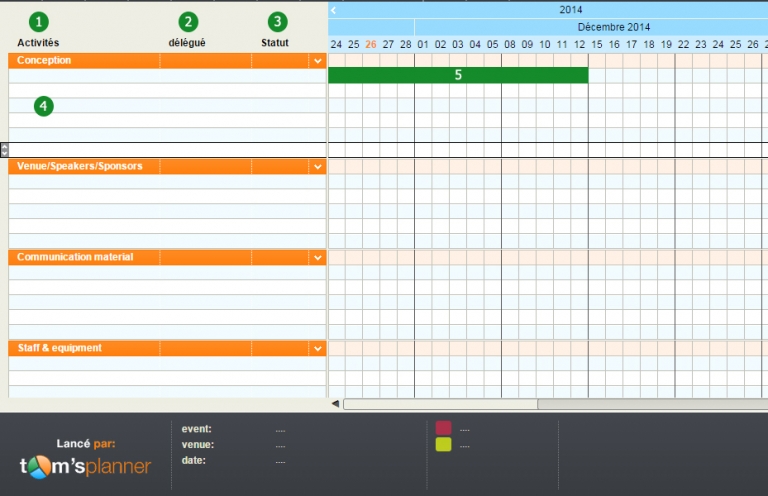Click the timeline's previous-period arrow beside 2014
The height and width of the screenshot is (496, 768).
coord(333,10)
